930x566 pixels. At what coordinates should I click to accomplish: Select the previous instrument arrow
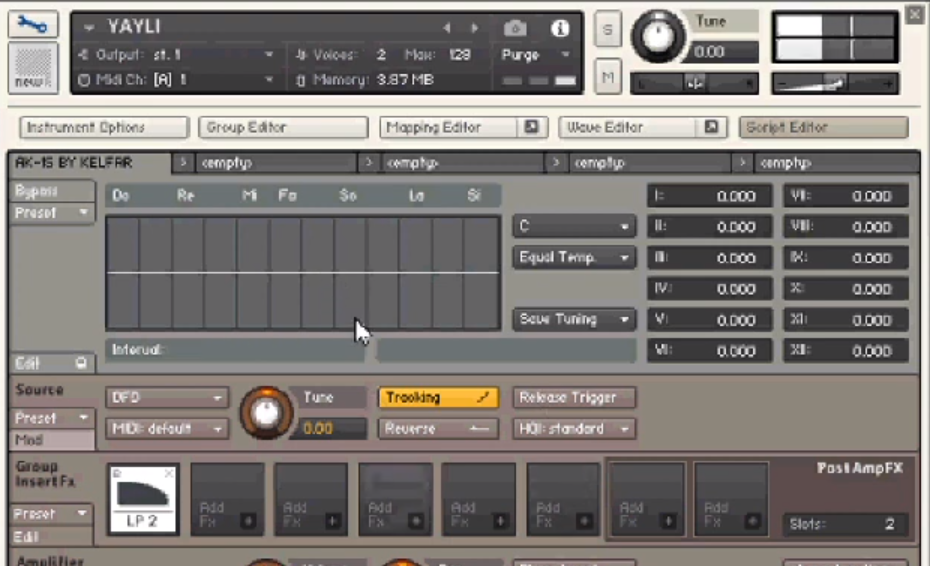coord(447,28)
